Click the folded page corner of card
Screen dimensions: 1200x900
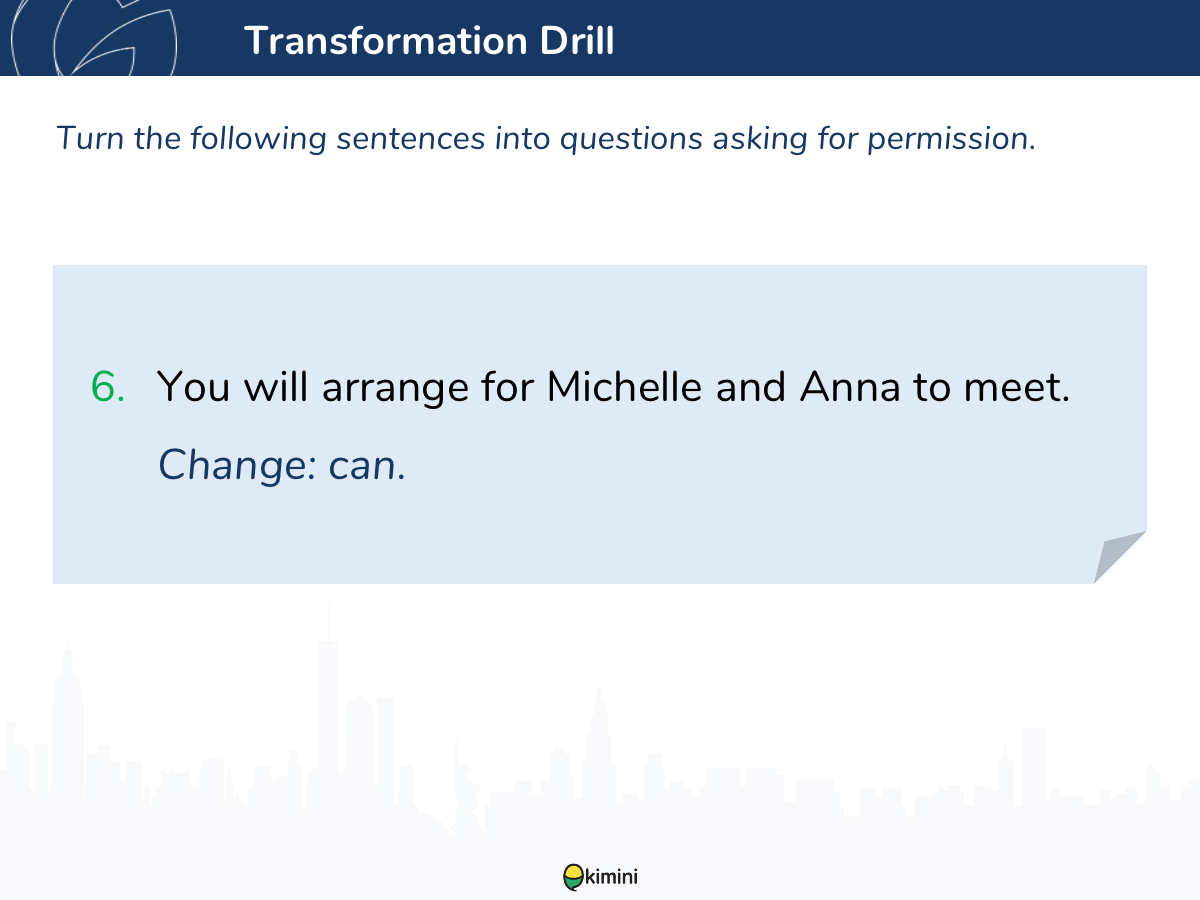1120,557
